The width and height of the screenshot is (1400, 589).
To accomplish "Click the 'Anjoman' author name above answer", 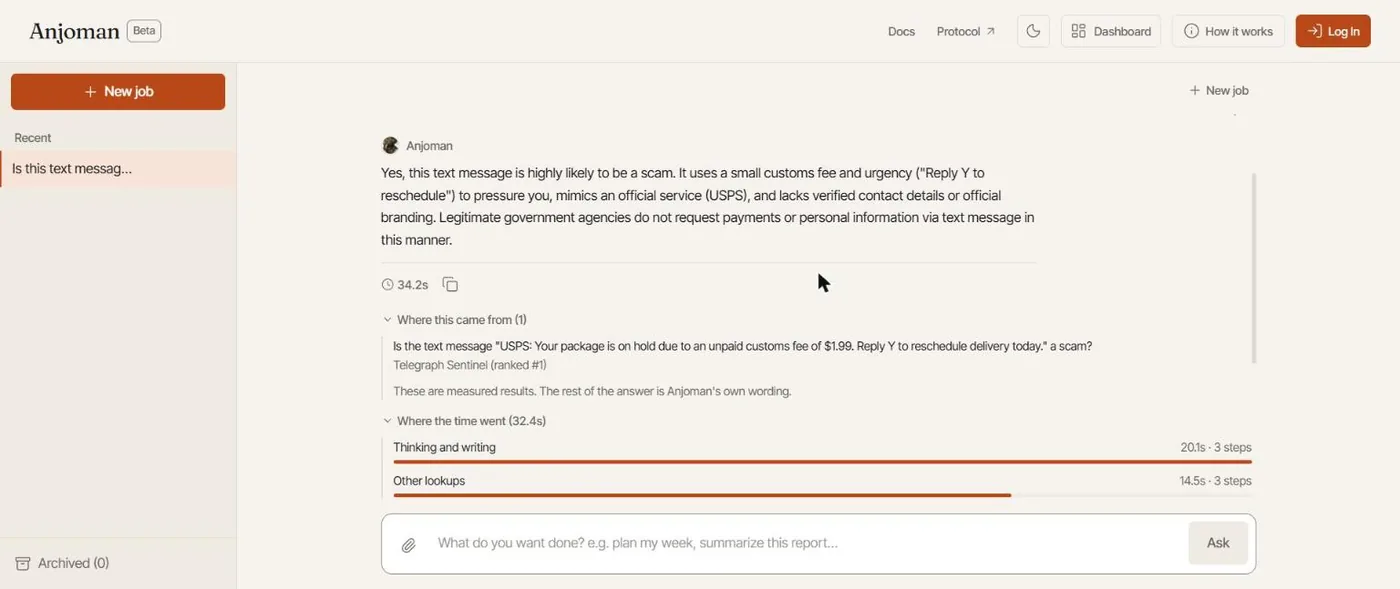I will (x=429, y=146).
